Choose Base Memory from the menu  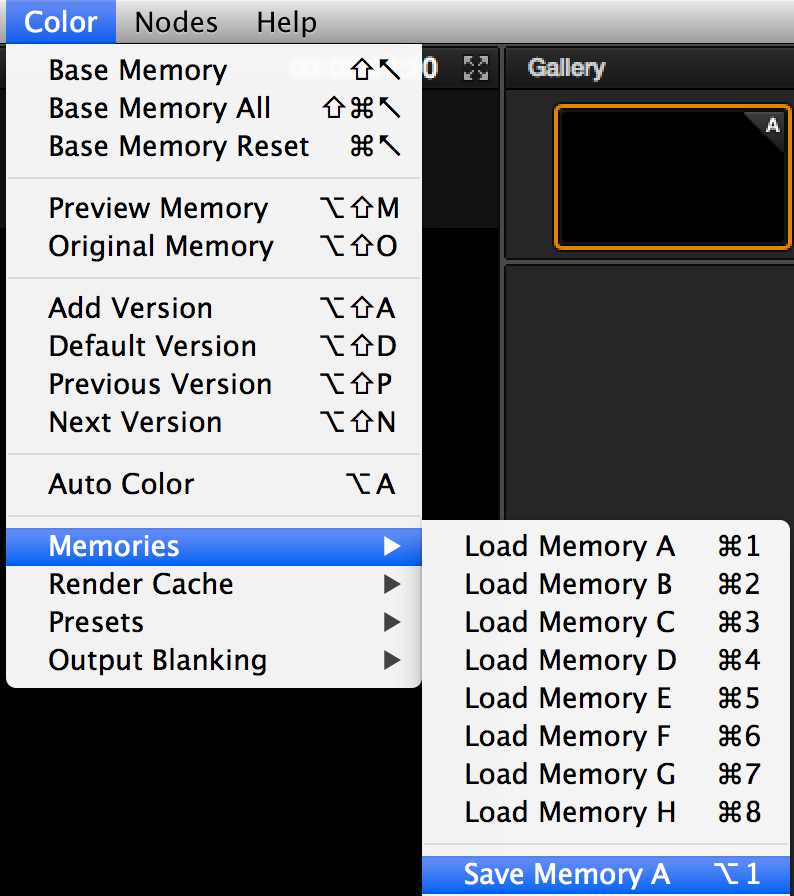point(138,70)
